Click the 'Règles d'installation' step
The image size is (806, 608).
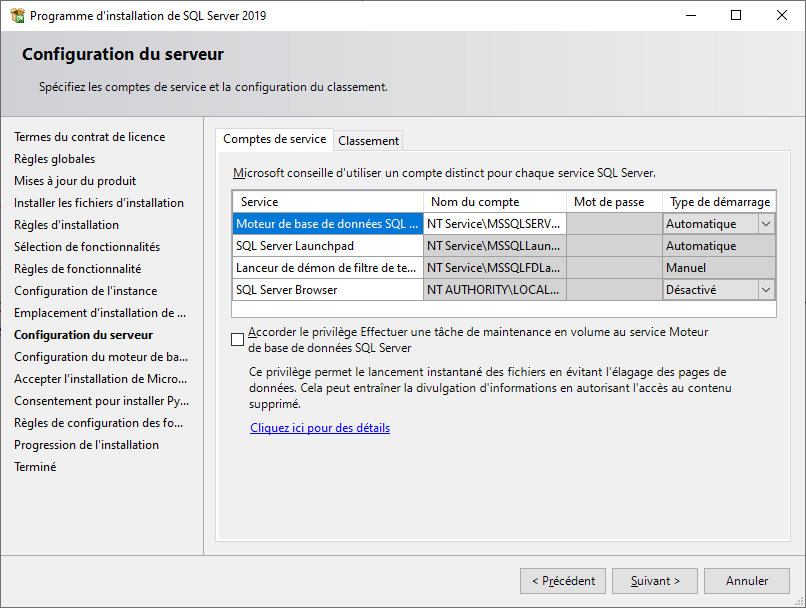66,225
